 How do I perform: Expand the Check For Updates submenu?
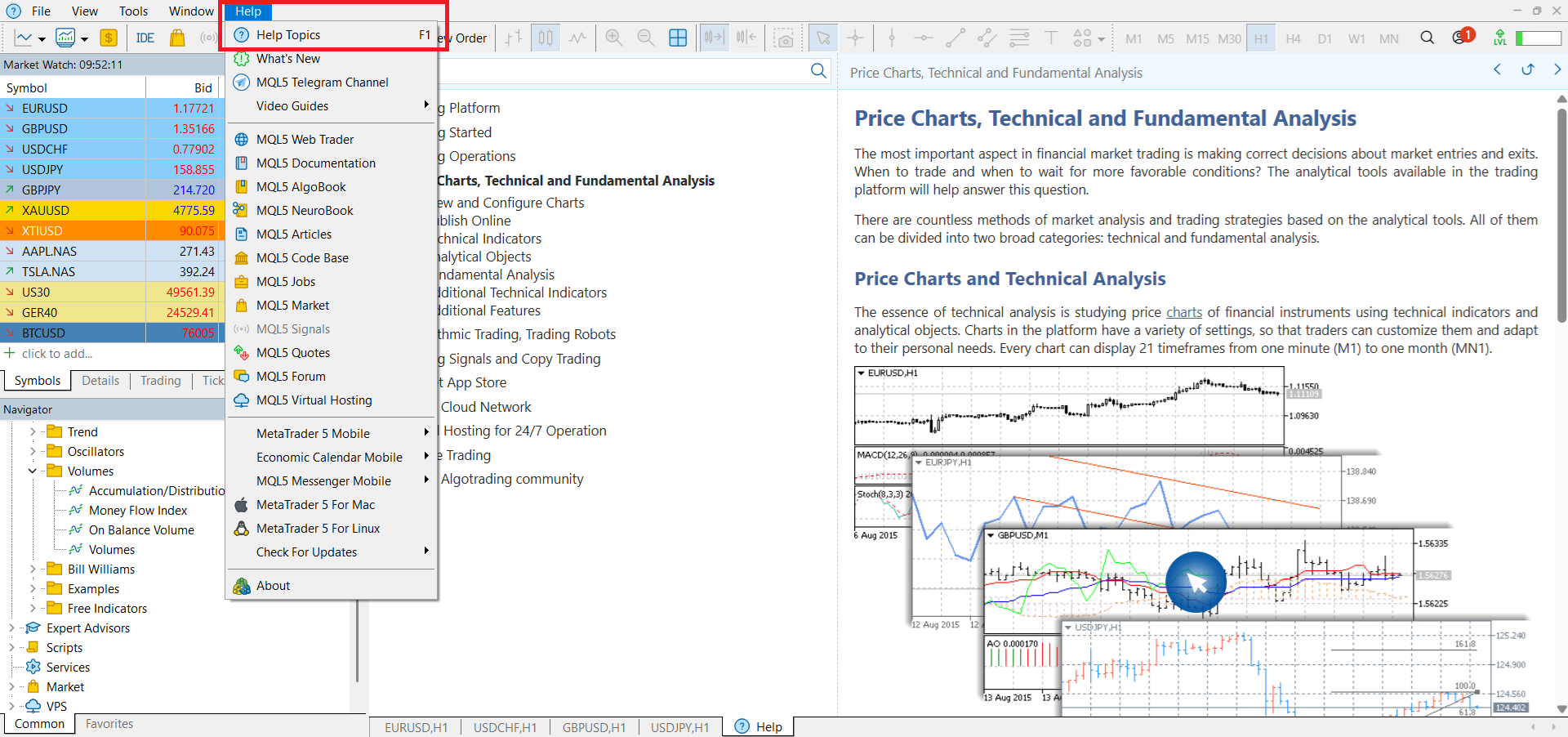(330, 552)
